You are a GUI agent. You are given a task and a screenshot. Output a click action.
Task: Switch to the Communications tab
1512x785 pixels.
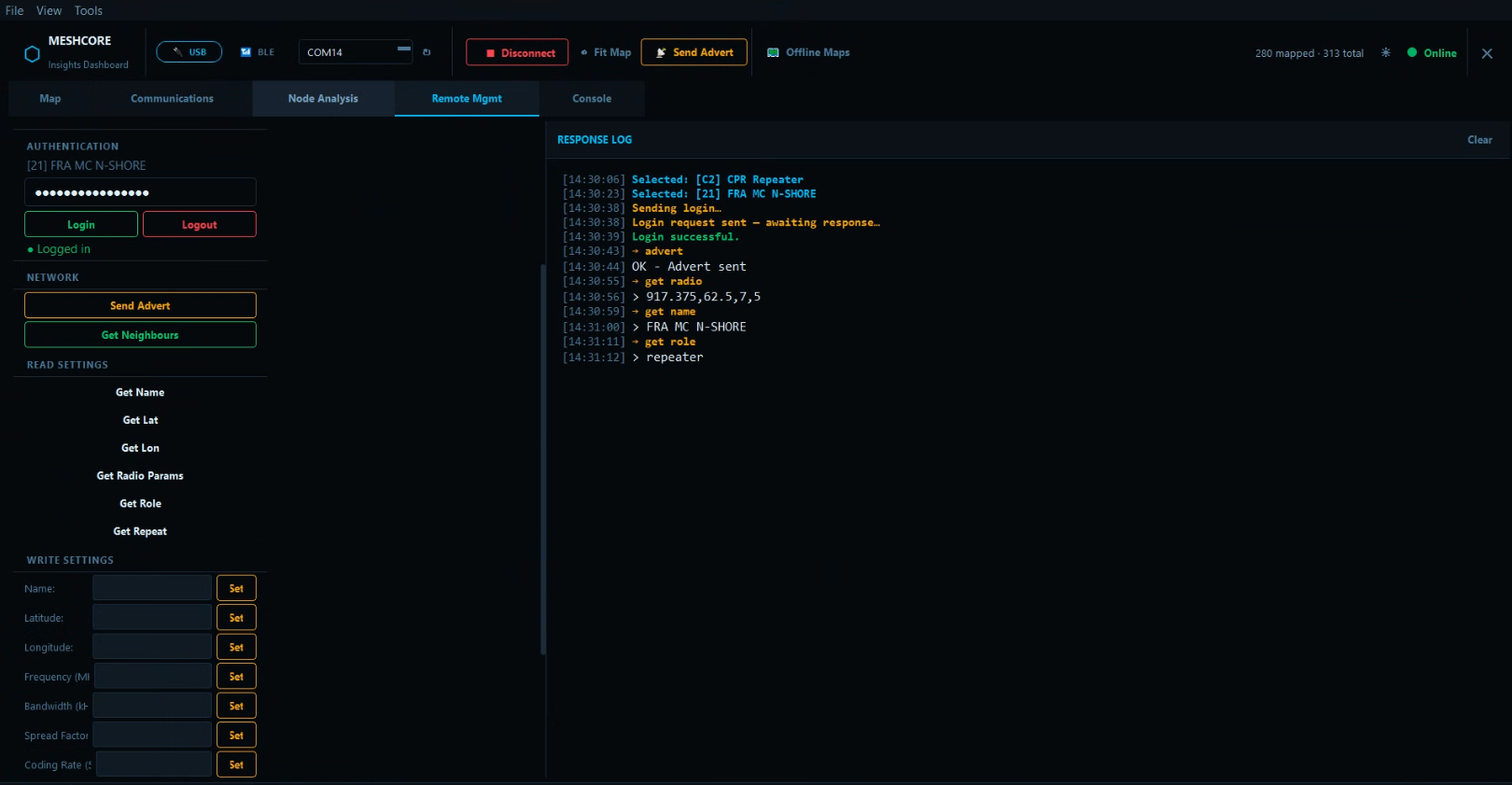(x=172, y=98)
